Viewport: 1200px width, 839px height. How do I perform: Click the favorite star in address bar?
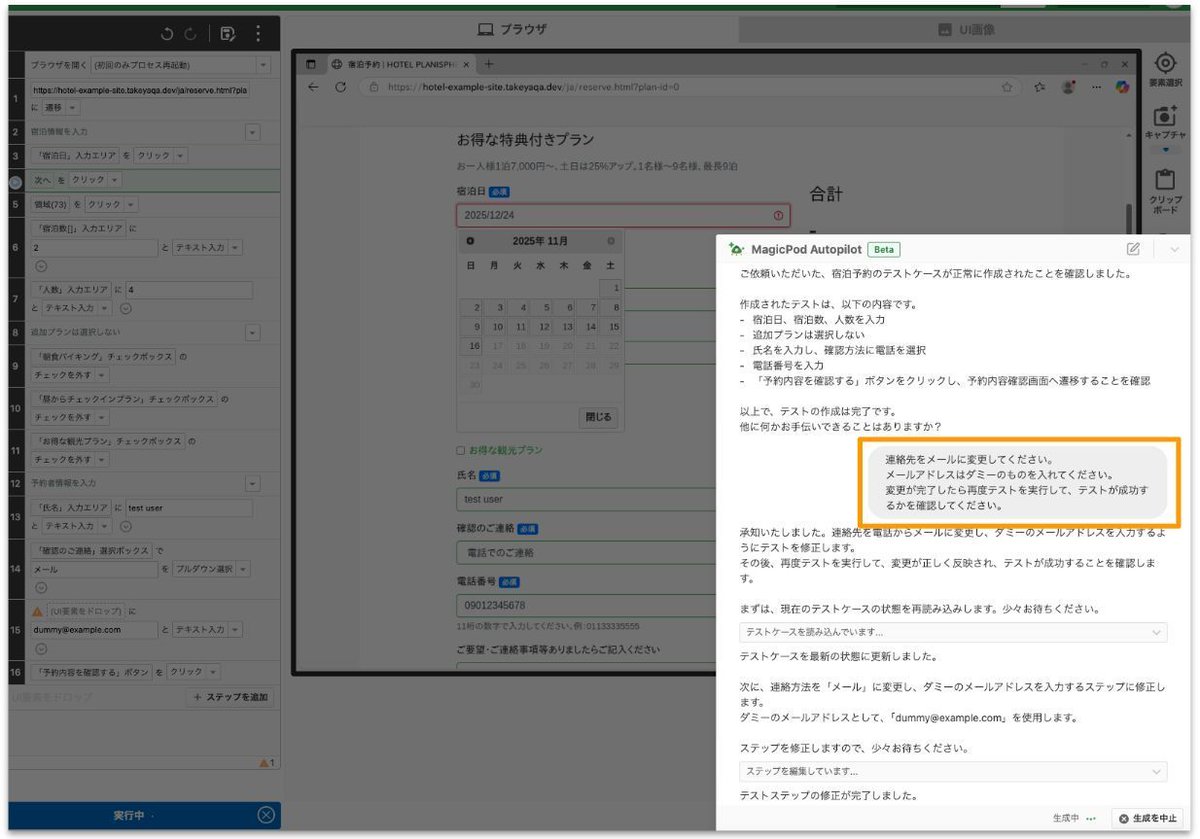[x=1006, y=87]
